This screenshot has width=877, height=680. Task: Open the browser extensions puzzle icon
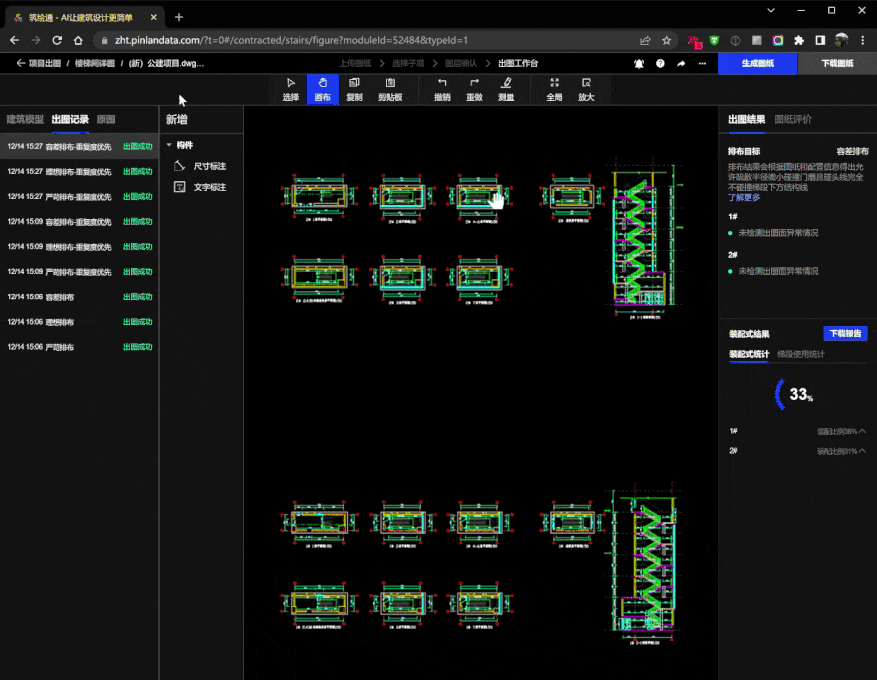click(799, 40)
